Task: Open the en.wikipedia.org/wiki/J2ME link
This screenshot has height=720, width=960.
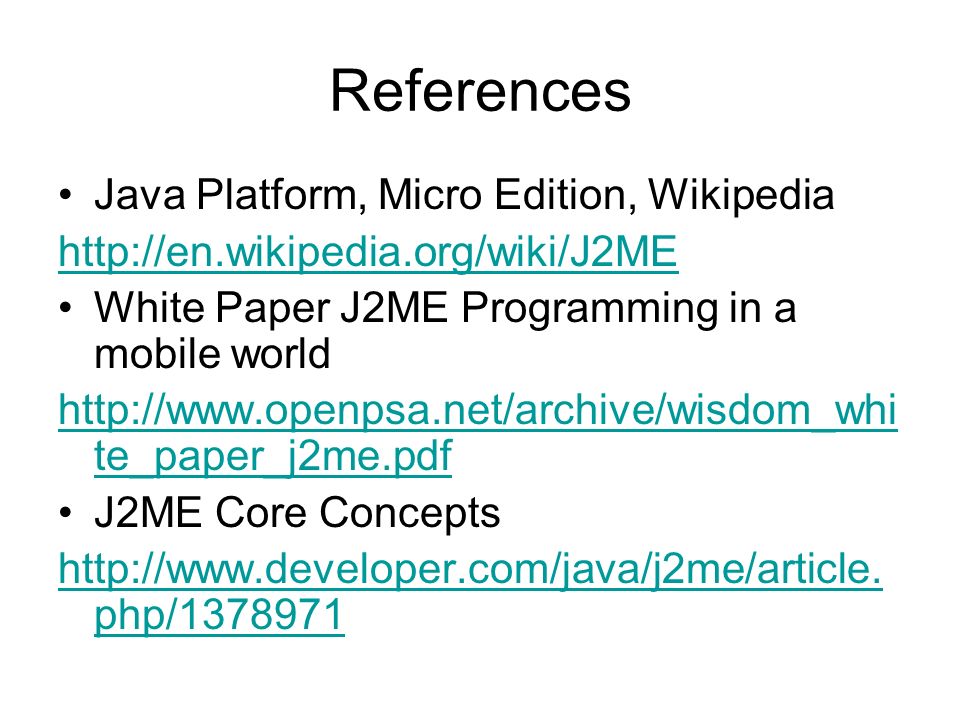Action: click(x=368, y=252)
